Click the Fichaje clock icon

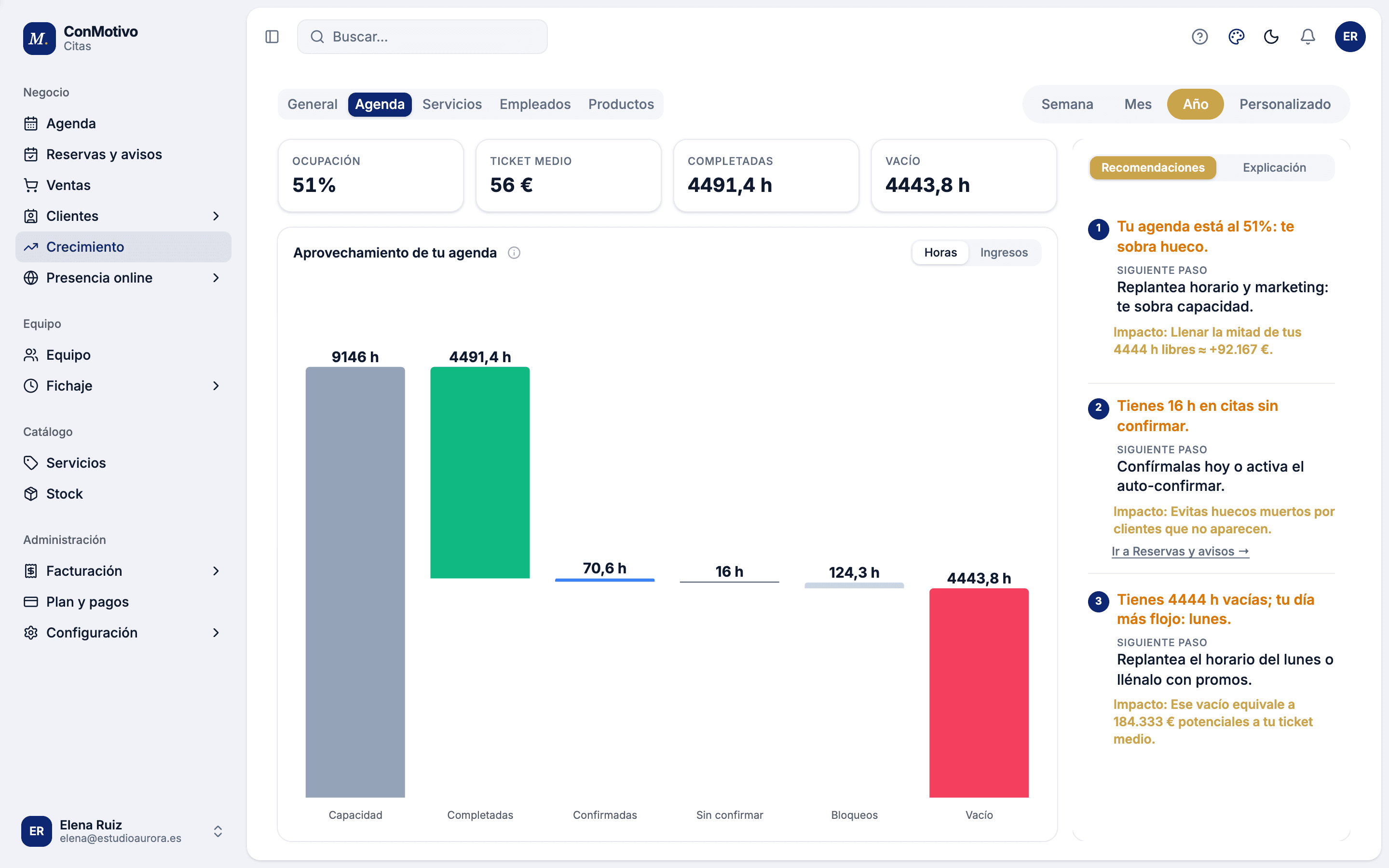31,386
